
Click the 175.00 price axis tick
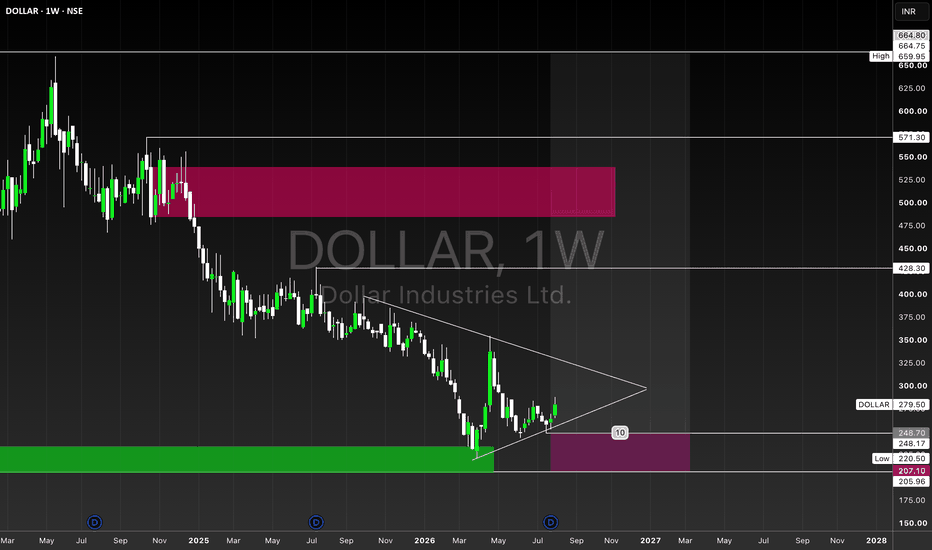(912, 500)
